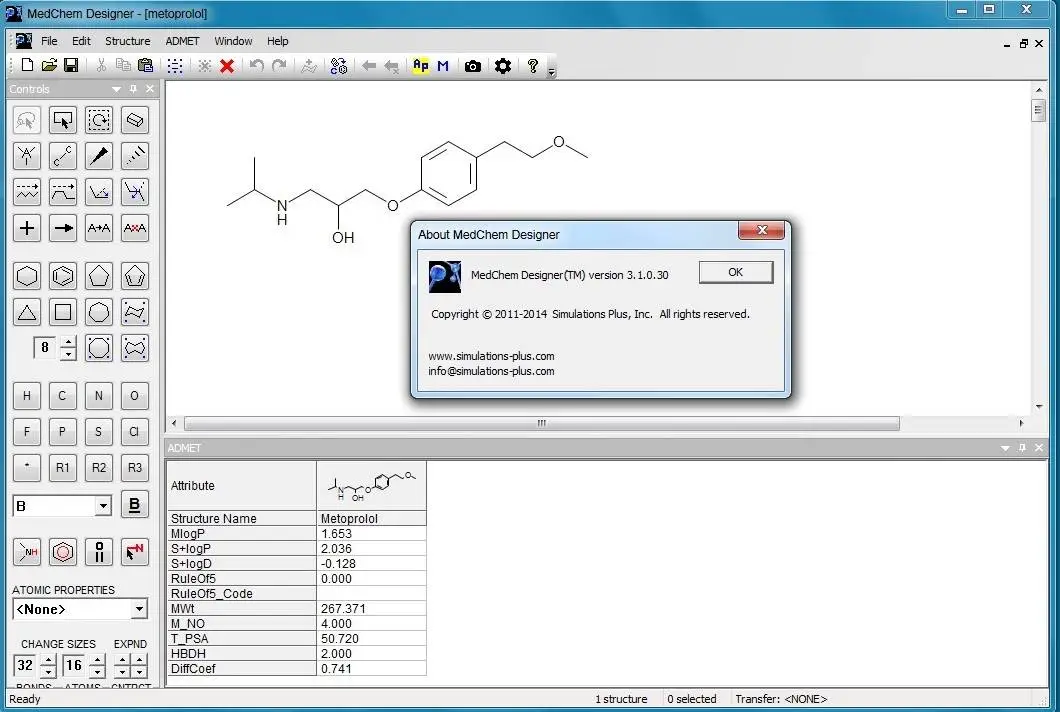The height and width of the screenshot is (712, 1060).
Task: Create a new document from the toolbar
Action: pos(27,66)
